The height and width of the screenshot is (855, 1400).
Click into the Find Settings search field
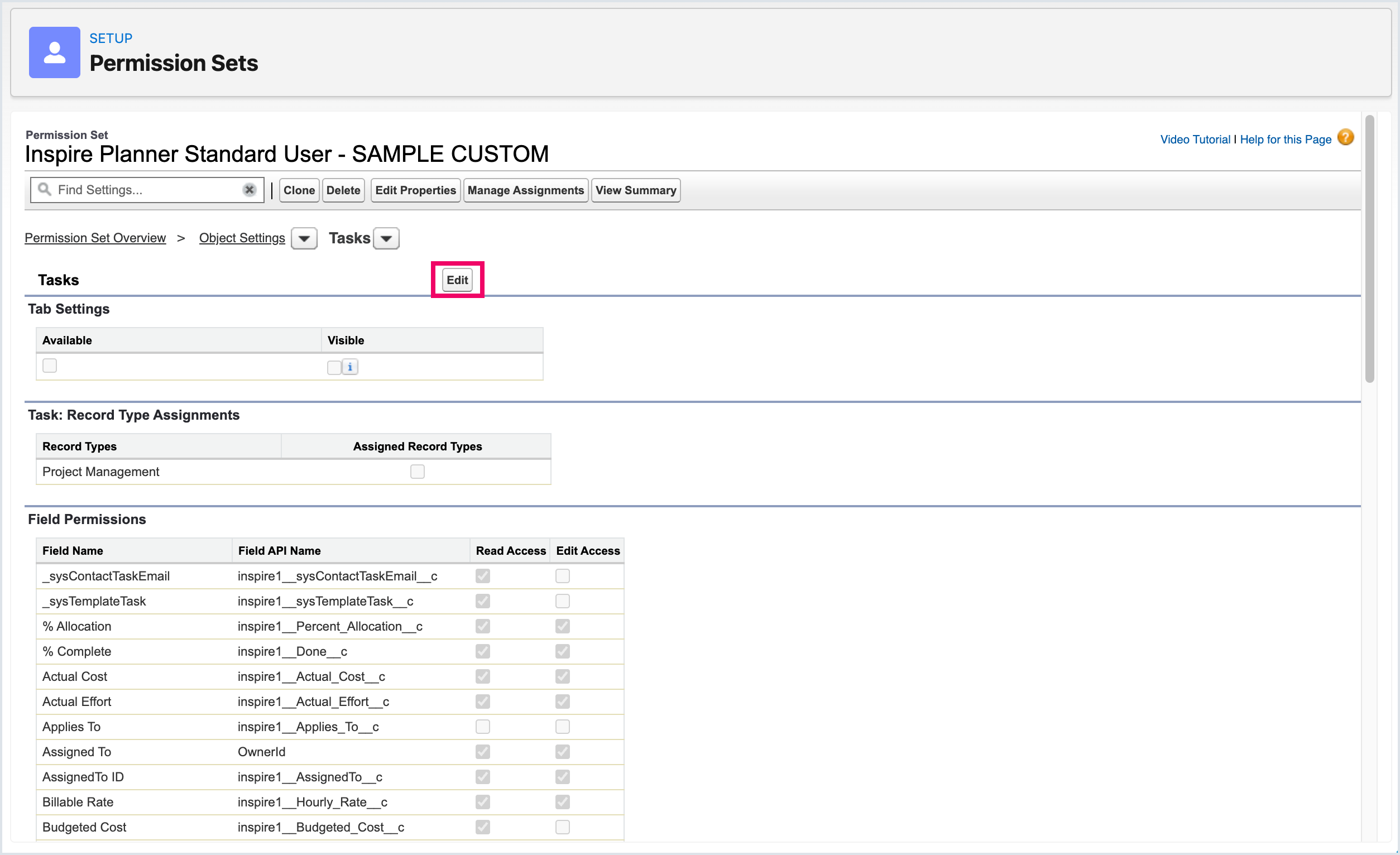click(x=148, y=190)
